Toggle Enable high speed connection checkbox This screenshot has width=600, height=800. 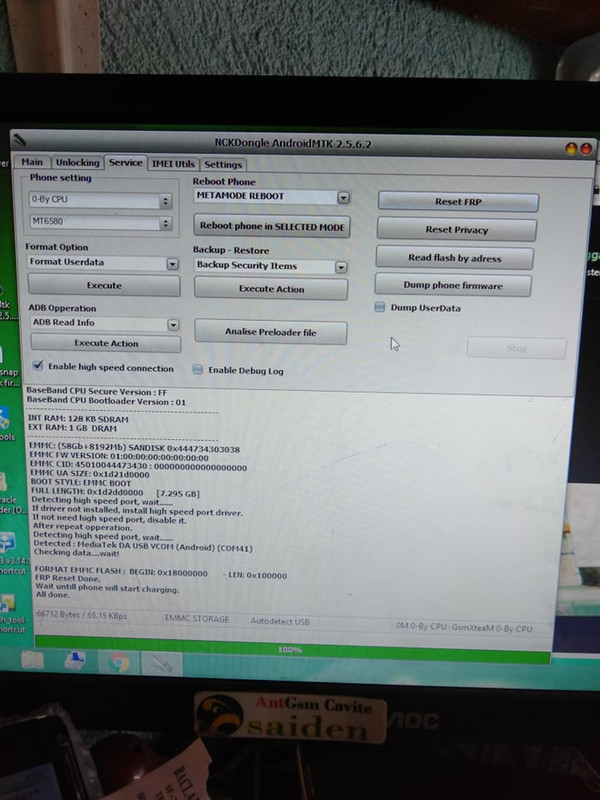click(38, 365)
